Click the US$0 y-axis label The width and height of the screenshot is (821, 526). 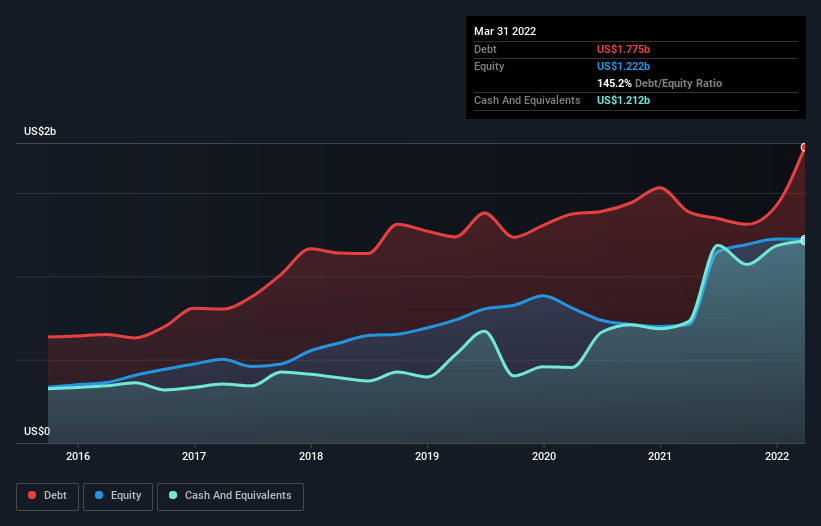point(37,431)
